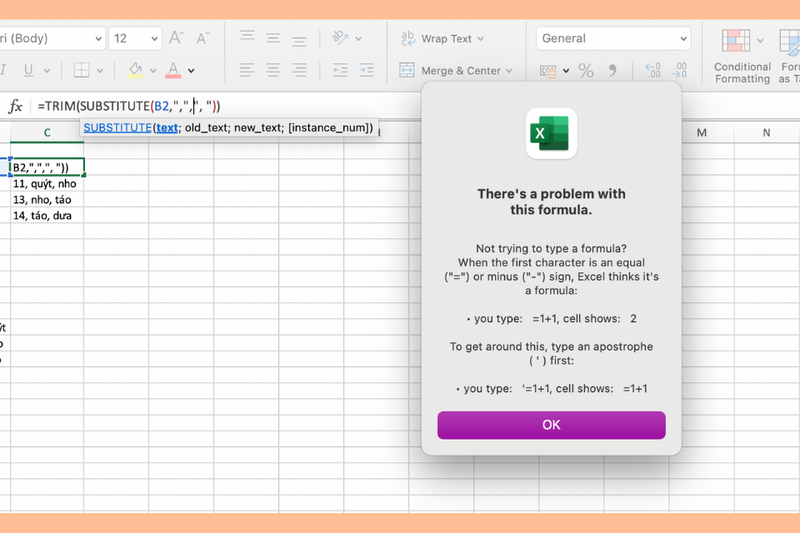Apply comma style
Screen dimensions: 800x533
[x=612, y=70]
